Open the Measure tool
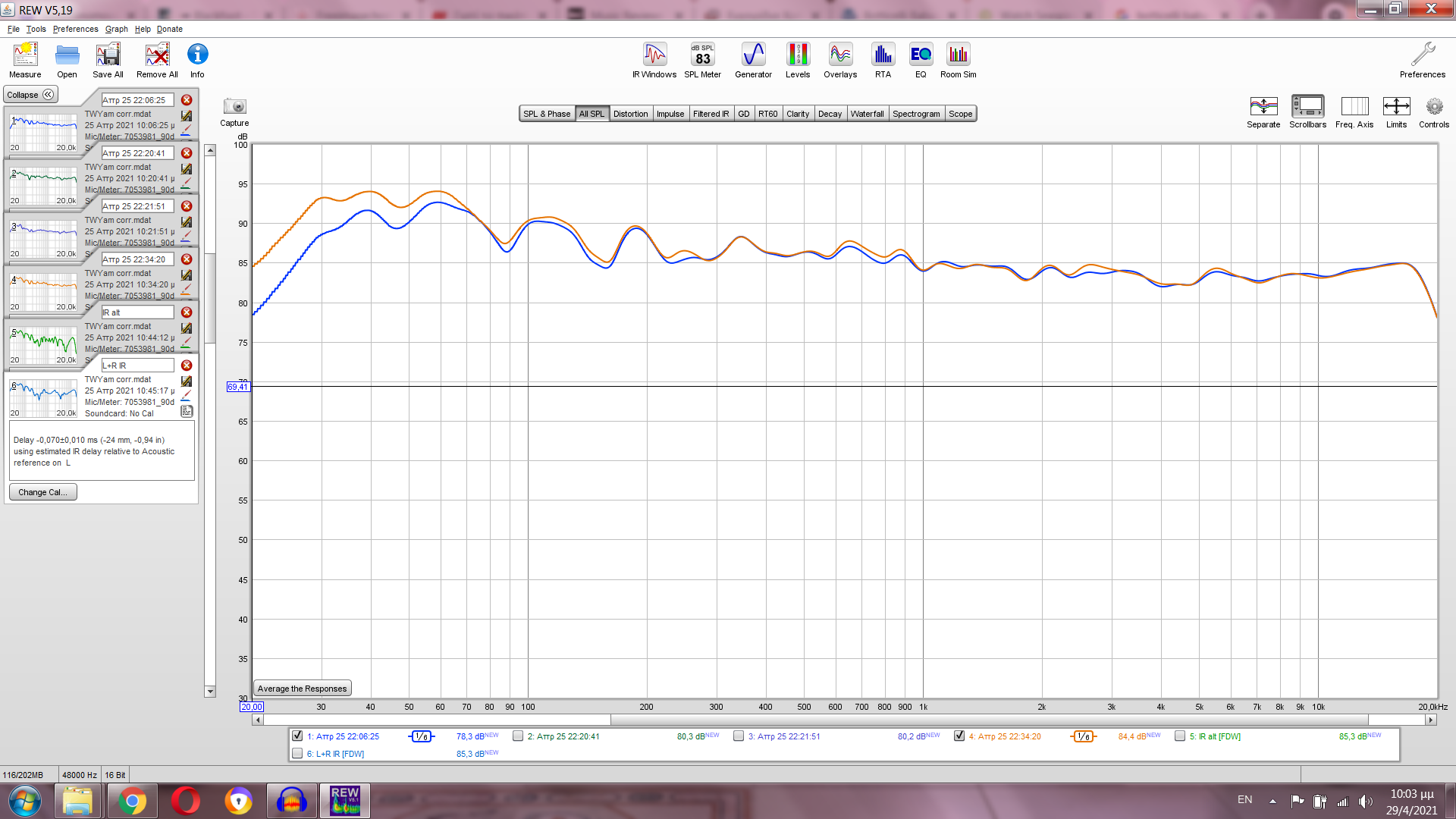Screen dimensions: 1456x819 click(25, 60)
